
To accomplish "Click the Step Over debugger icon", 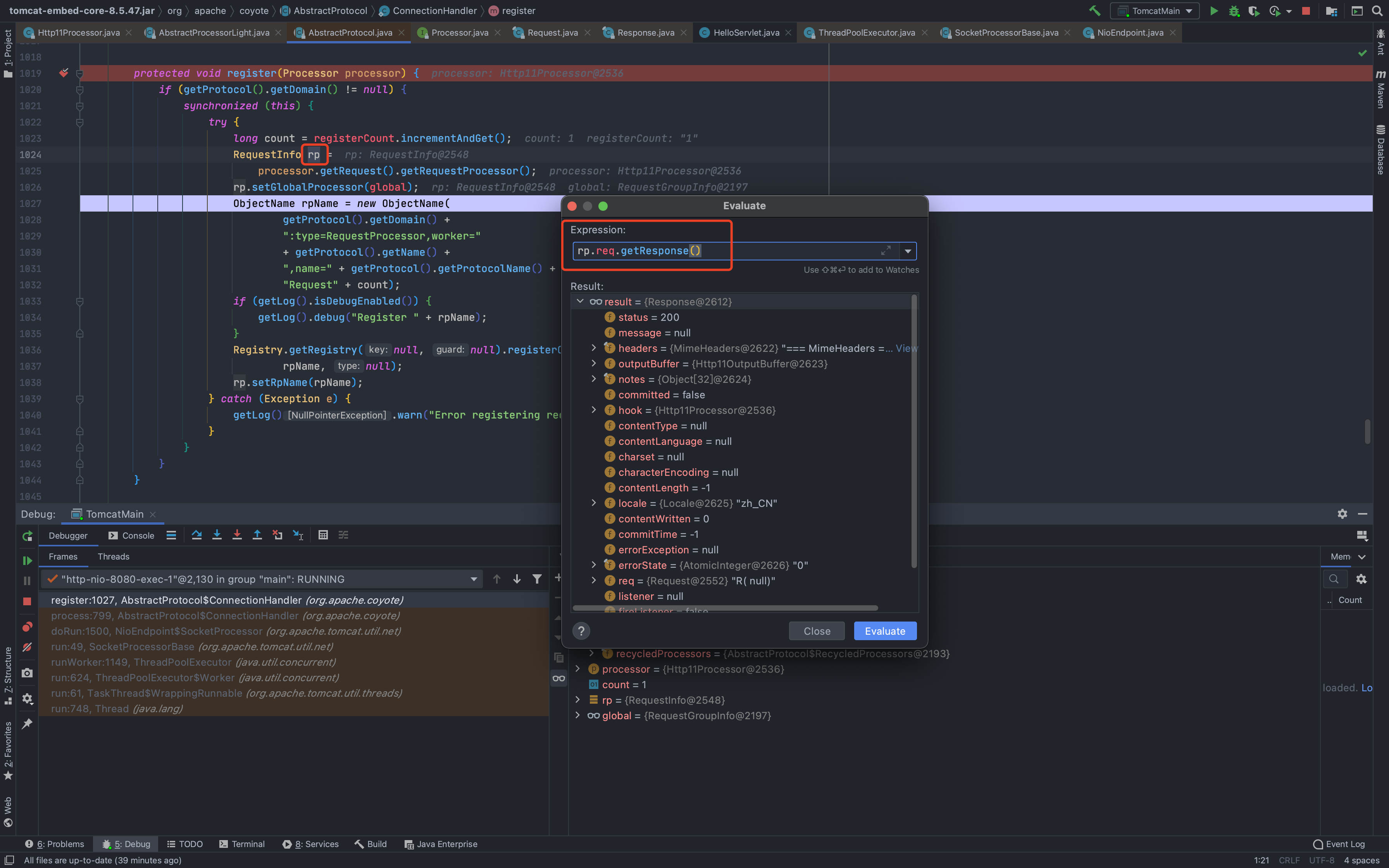I will point(196,535).
